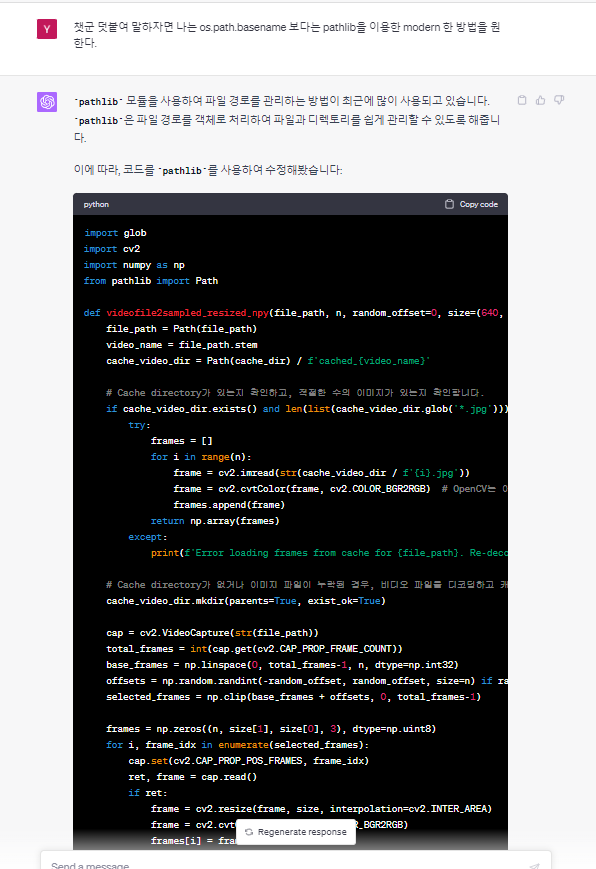Click the line 'import glob'
Screen dimensions: 596x869
(115, 233)
